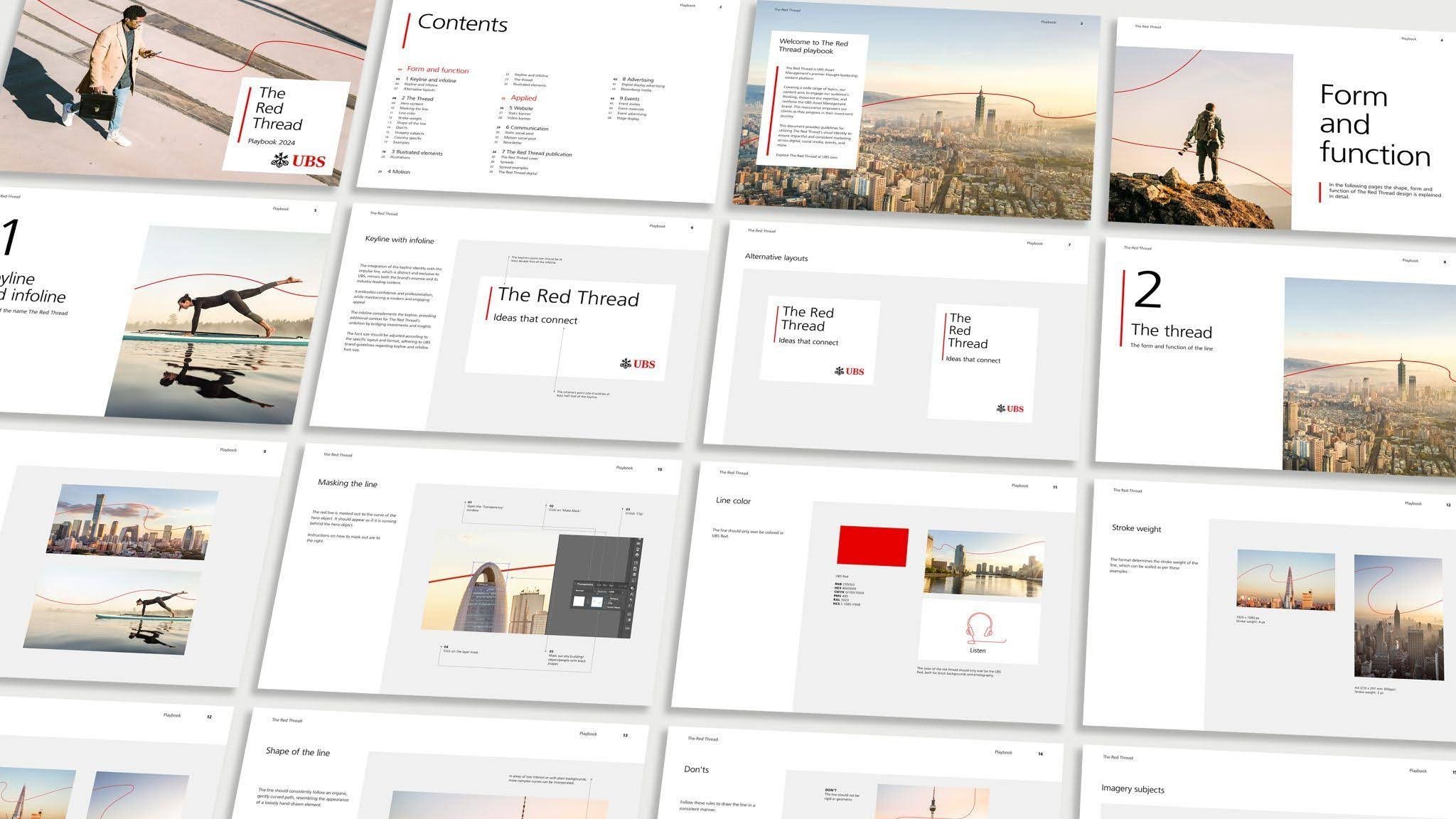The height and width of the screenshot is (819, 1456).
Task: Click 'Ideas that connect' on the Keyline with infoline slide
Action: [x=535, y=320]
